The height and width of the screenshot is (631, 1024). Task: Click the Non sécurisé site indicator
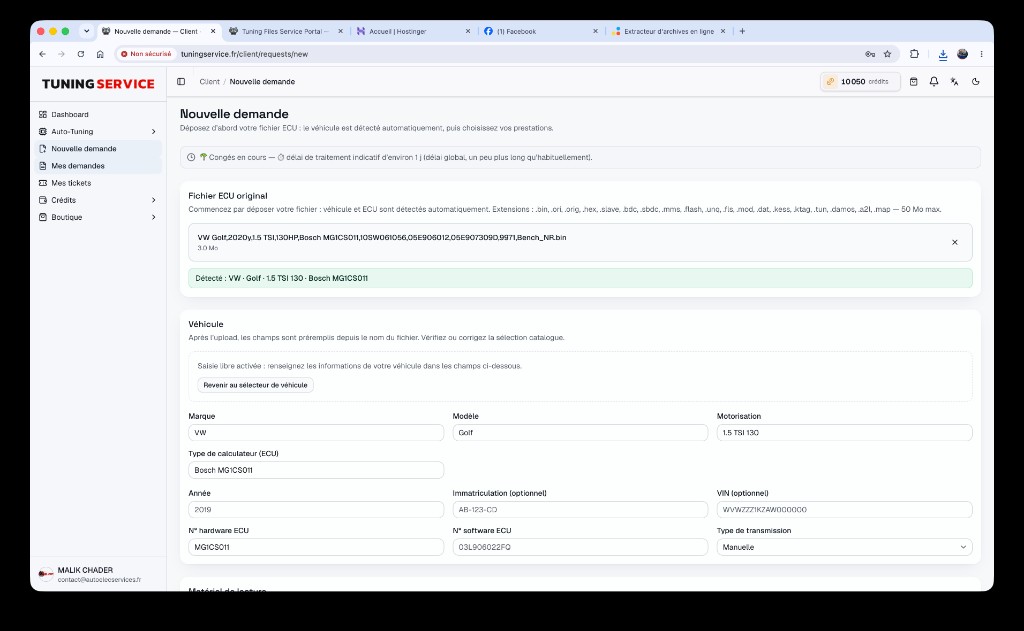pos(146,54)
